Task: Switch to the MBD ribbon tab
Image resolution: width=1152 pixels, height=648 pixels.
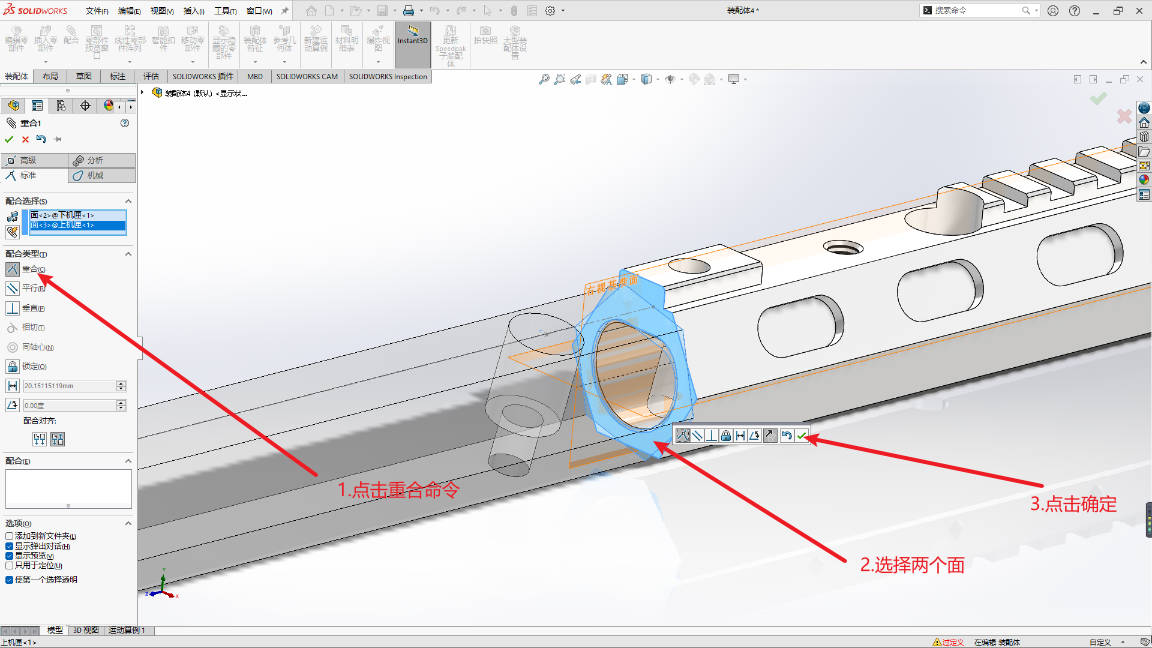Action: pyautogui.click(x=255, y=76)
